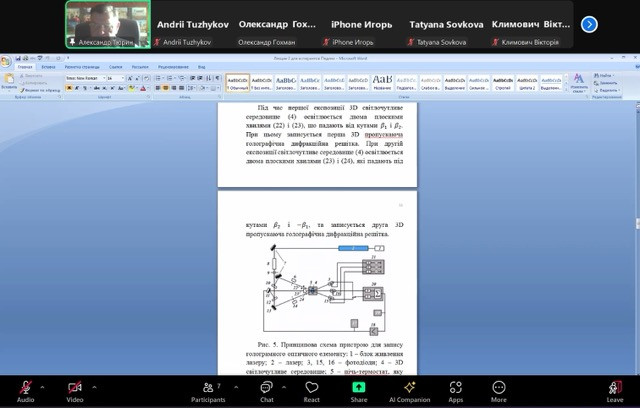Open the Разметка страницы tab
Image resolution: width=640 pixels, height=408 pixels.
click(x=82, y=67)
